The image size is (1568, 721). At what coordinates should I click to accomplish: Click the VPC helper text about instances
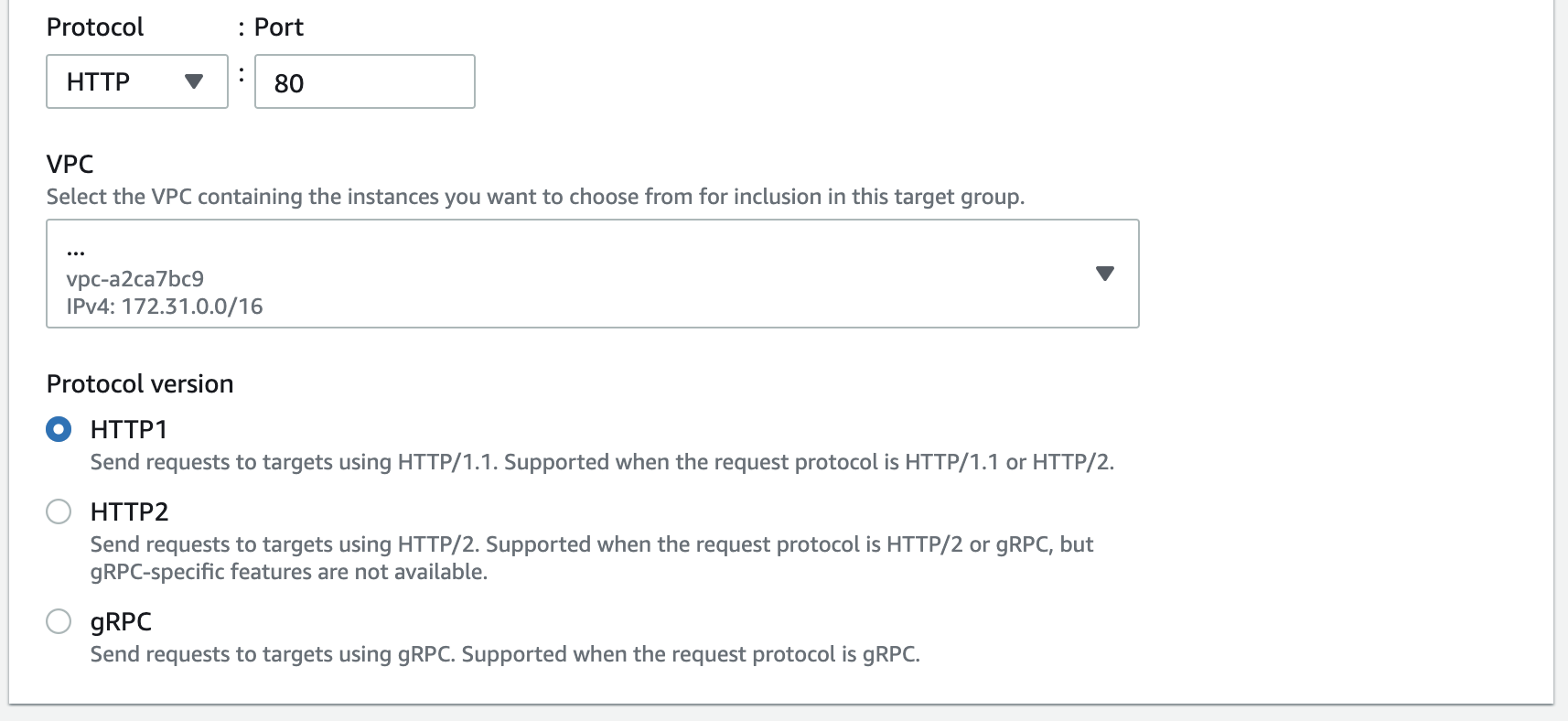point(535,197)
